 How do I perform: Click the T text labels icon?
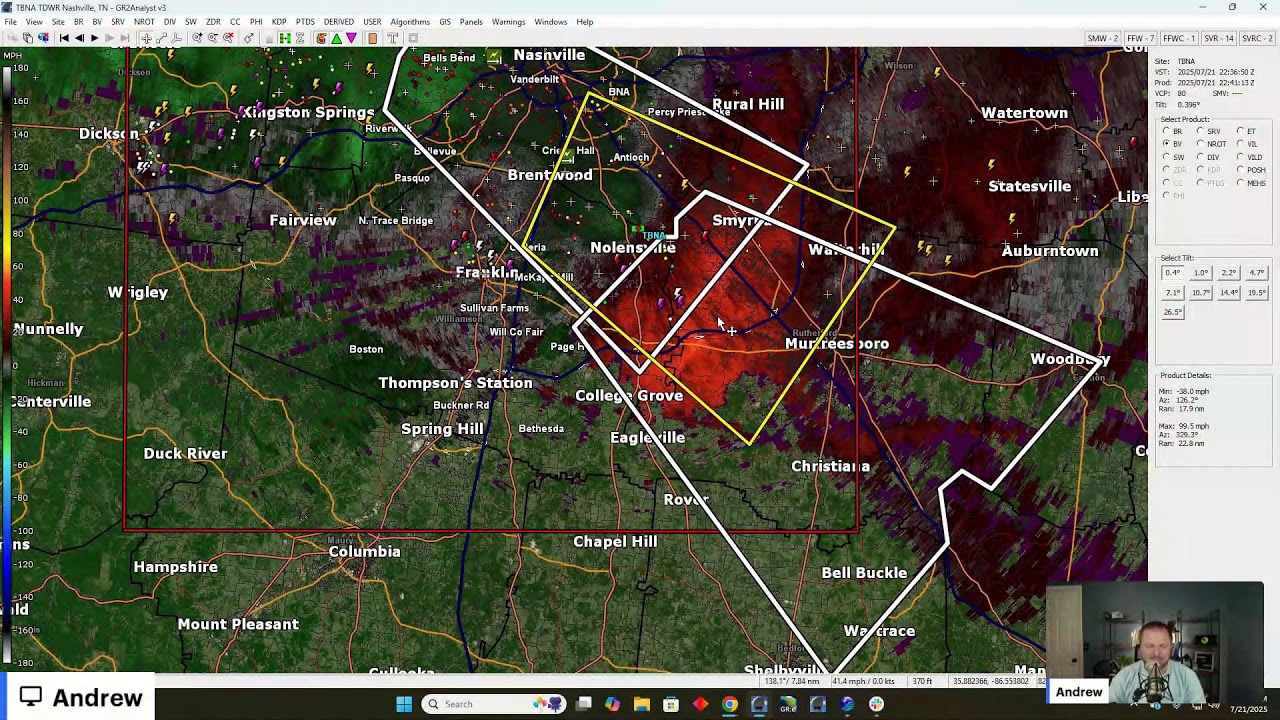pos(392,38)
